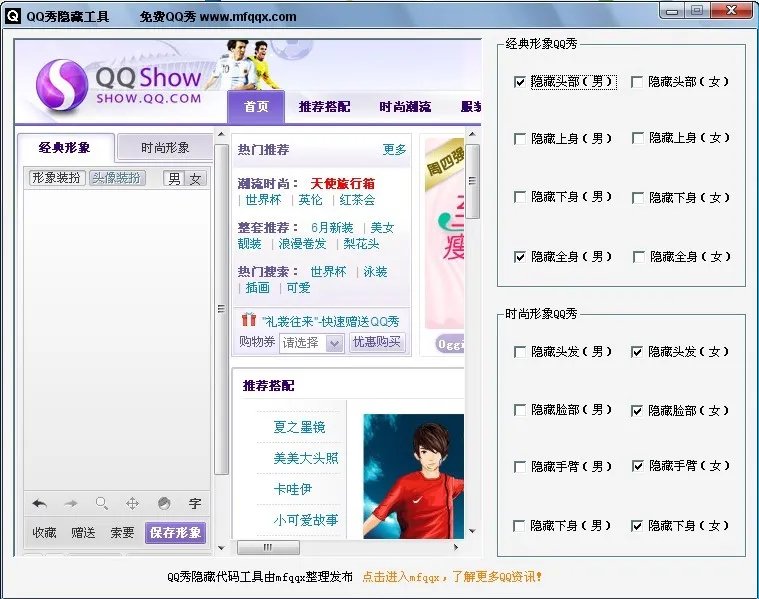Image resolution: width=759 pixels, height=599 pixels.
Task: Uncheck 隐藏下身(女) in 时尚形象 group
Action: coord(637,526)
